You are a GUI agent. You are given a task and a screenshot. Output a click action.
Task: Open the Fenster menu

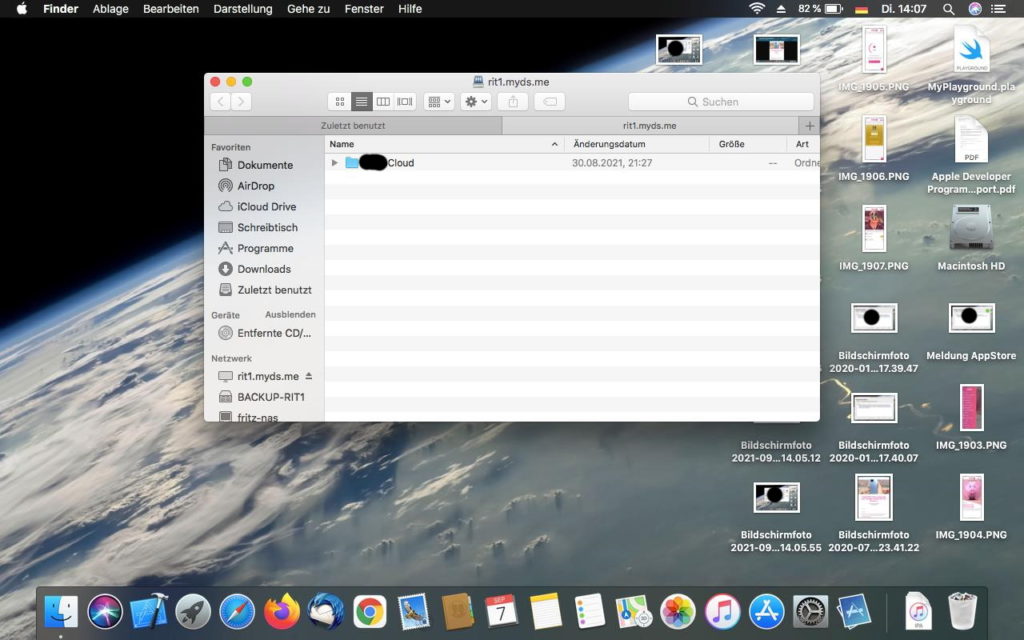(x=364, y=8)
